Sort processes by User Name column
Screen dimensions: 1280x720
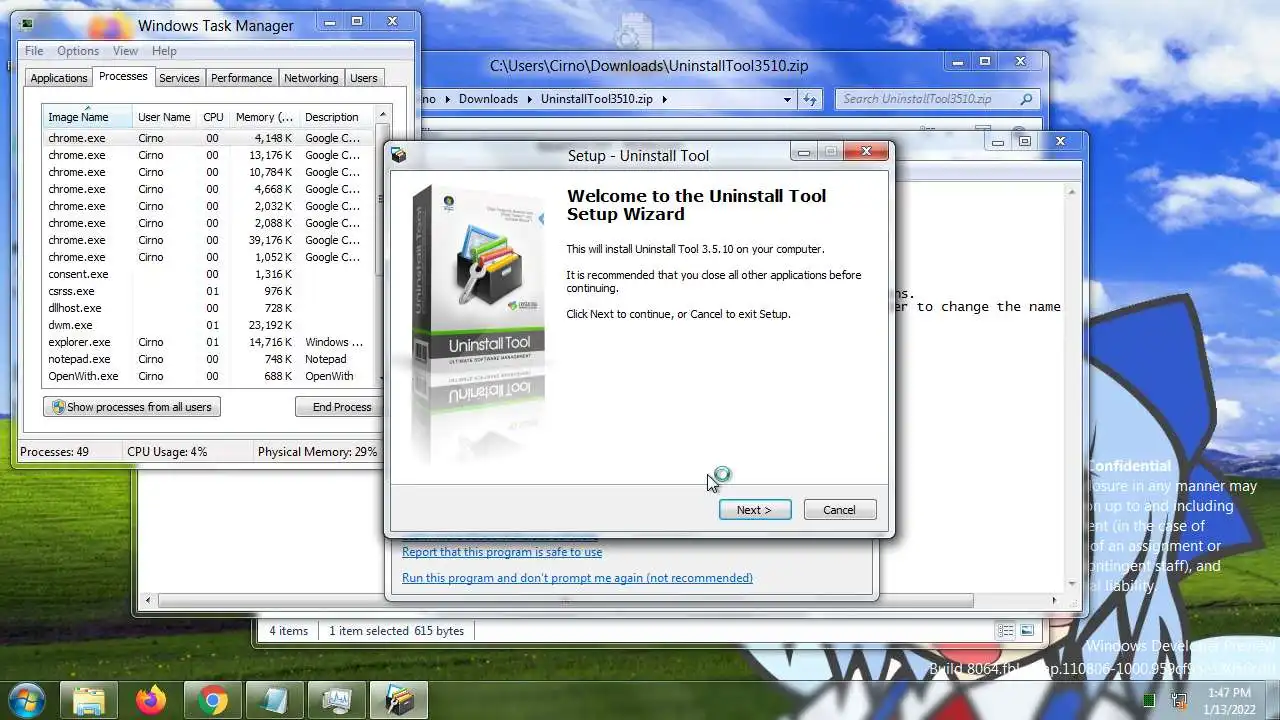coord(164,117)
